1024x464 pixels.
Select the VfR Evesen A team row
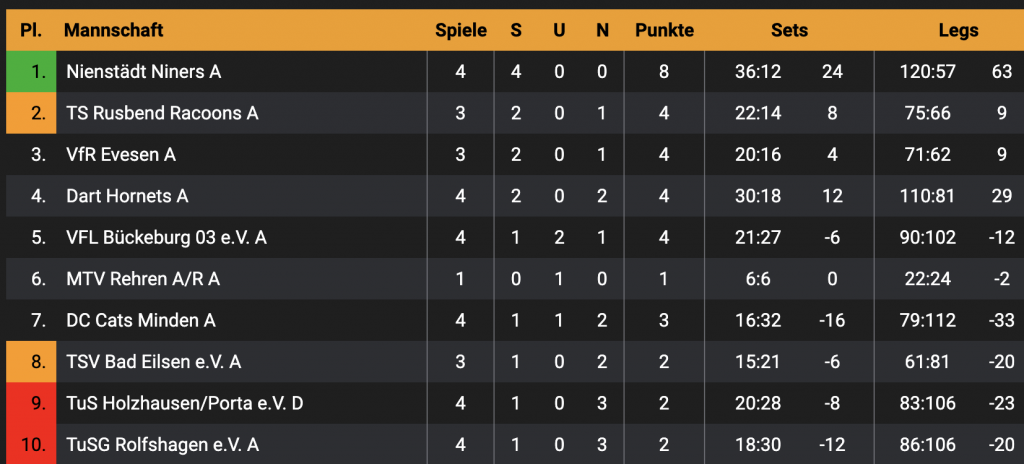pos(120,155)
